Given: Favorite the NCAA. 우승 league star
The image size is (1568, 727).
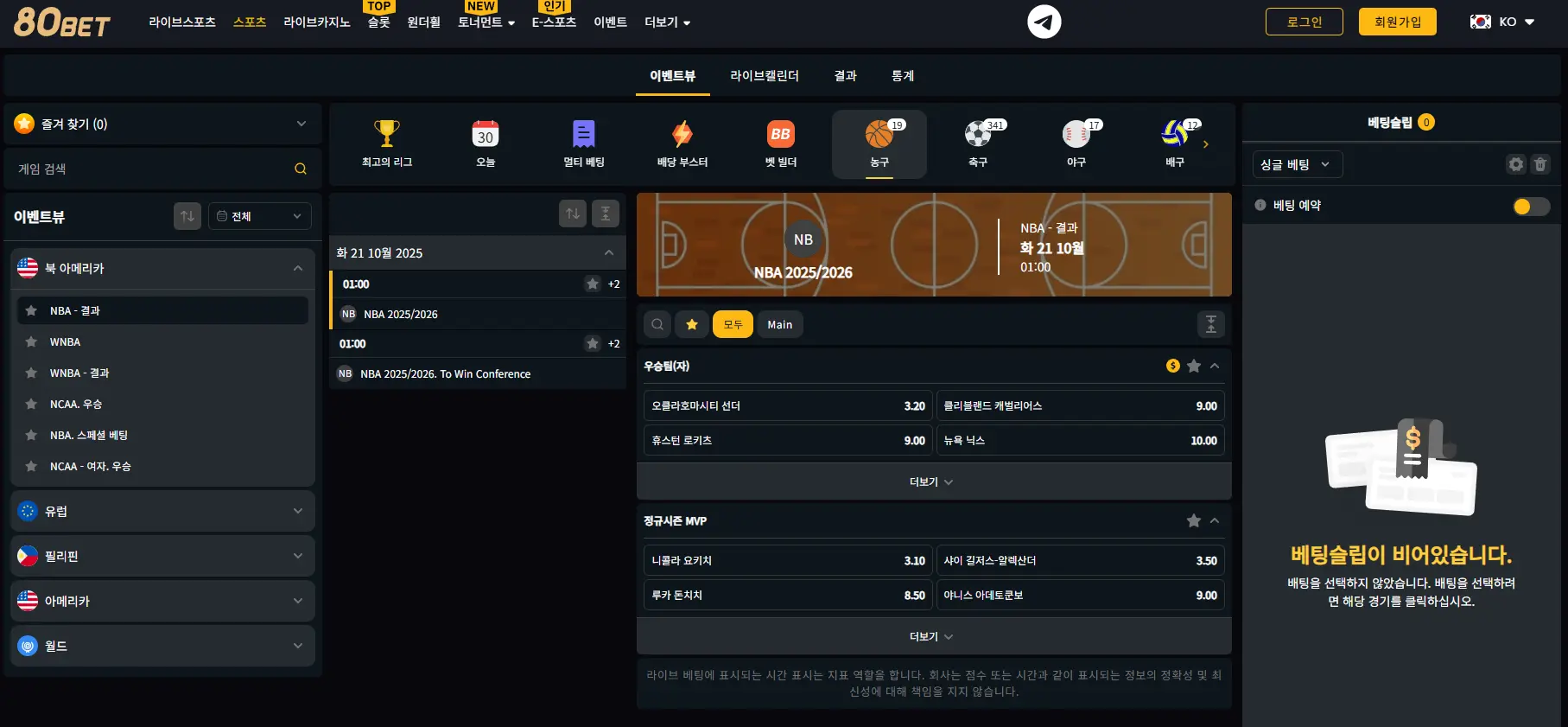Looking at the screenshot, I should [x=31, y=404].
